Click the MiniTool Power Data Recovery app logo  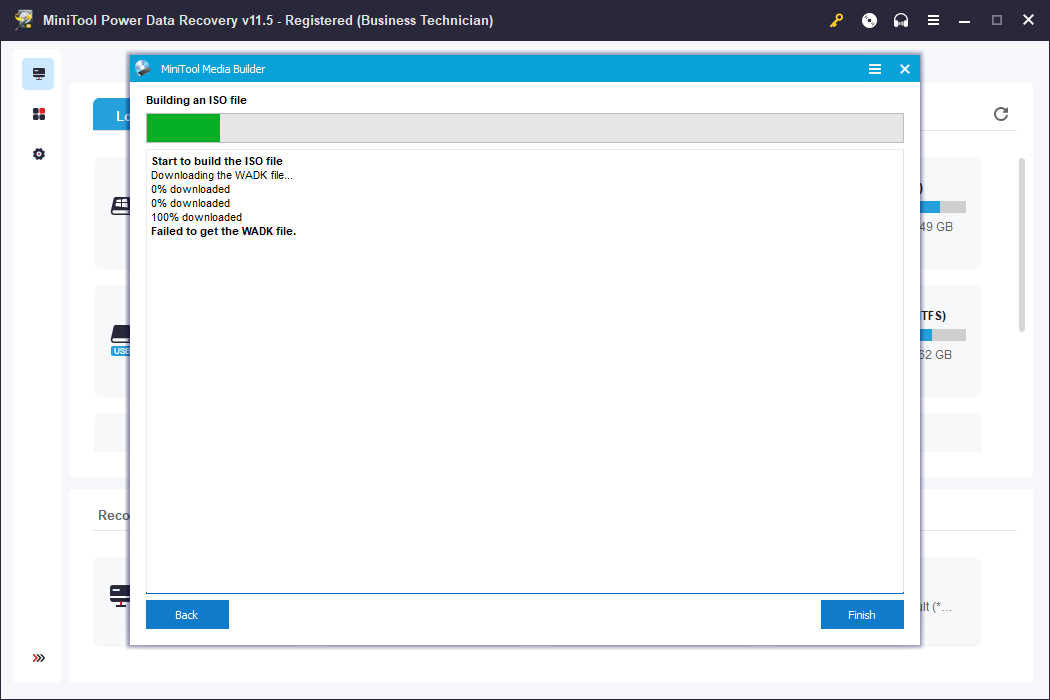click(x=24, y=20)
